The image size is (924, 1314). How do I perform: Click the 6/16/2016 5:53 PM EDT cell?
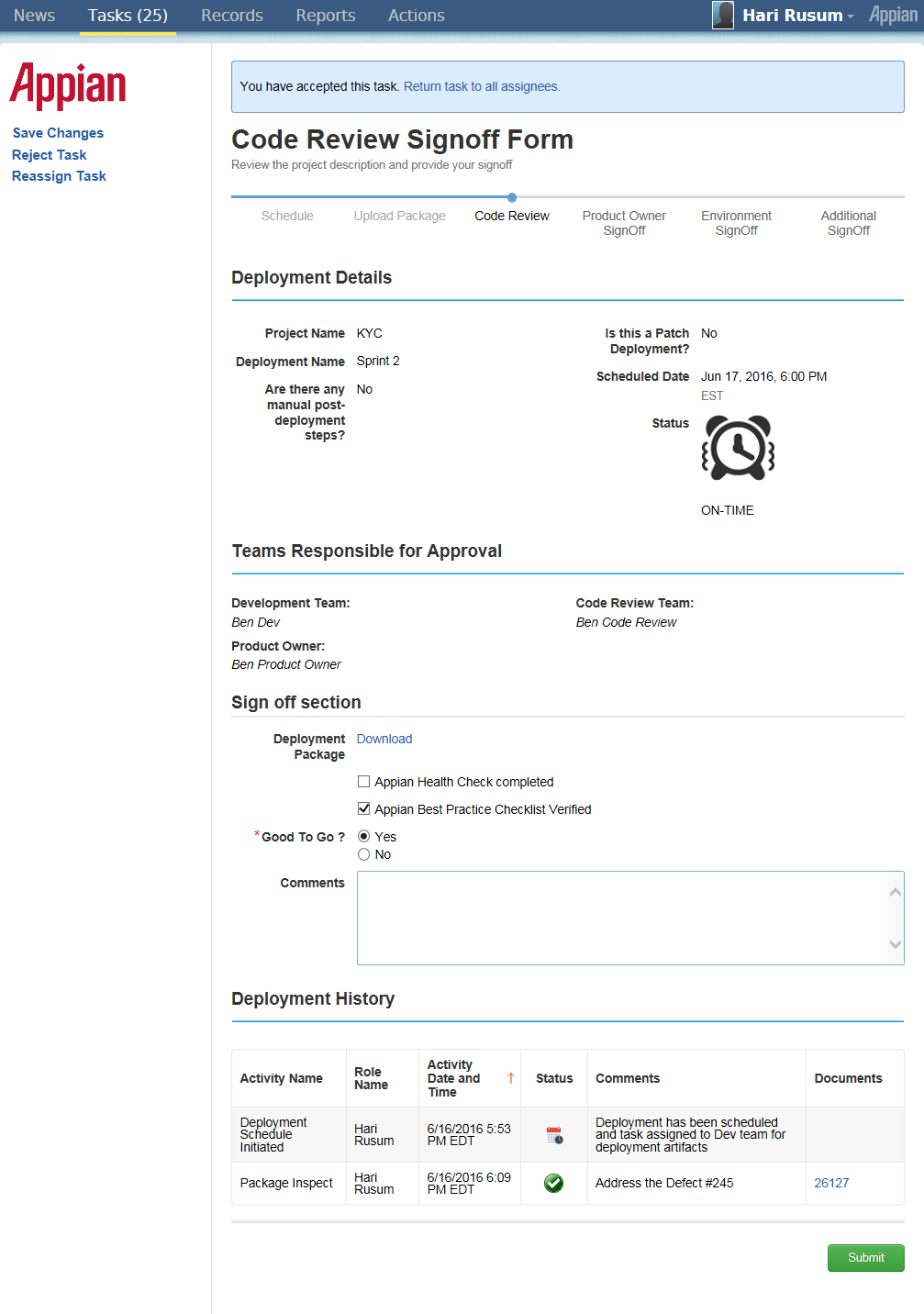[469, 1135]
